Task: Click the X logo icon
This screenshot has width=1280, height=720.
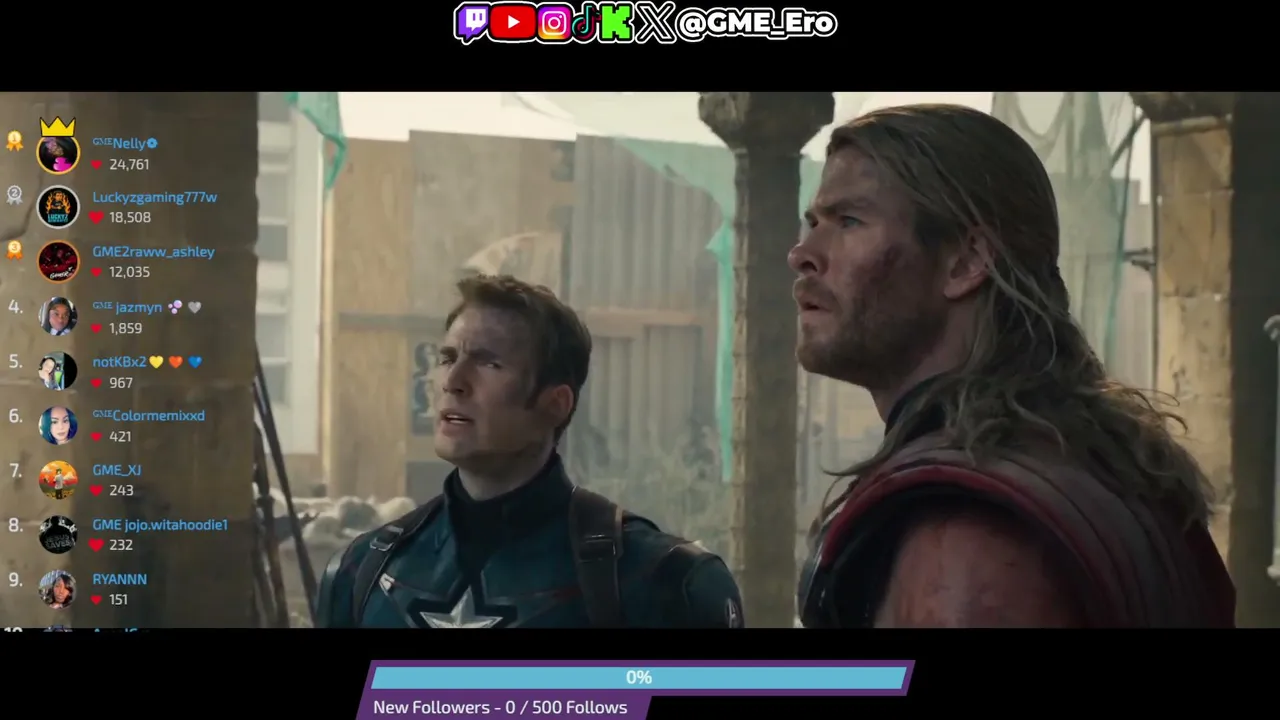Action: click(655, 23)
